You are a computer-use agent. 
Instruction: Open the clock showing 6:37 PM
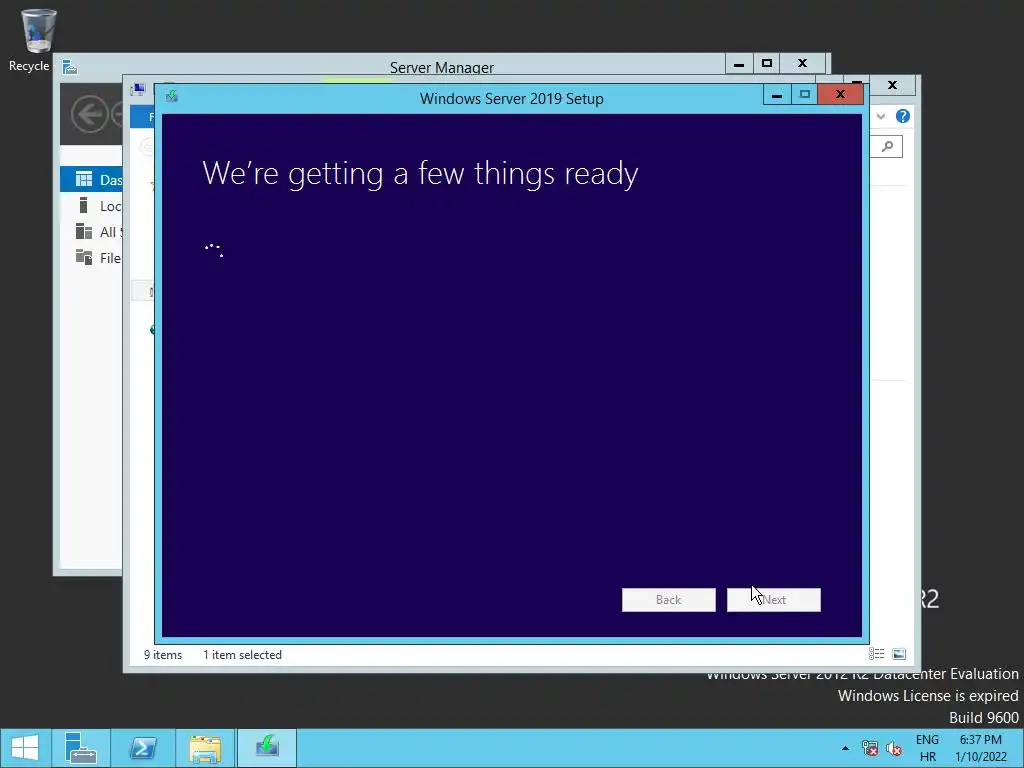[x=981, y=748]
